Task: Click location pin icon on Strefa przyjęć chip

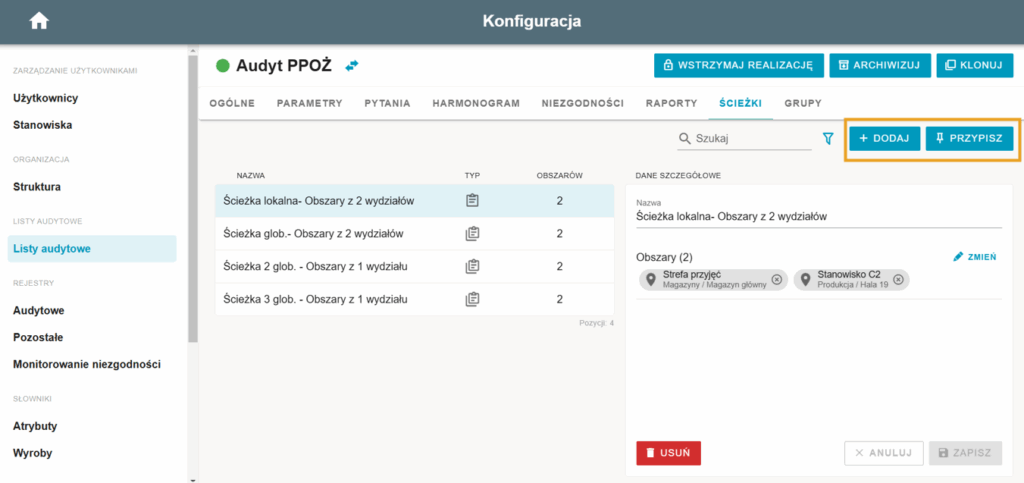Action: point(650,280)
